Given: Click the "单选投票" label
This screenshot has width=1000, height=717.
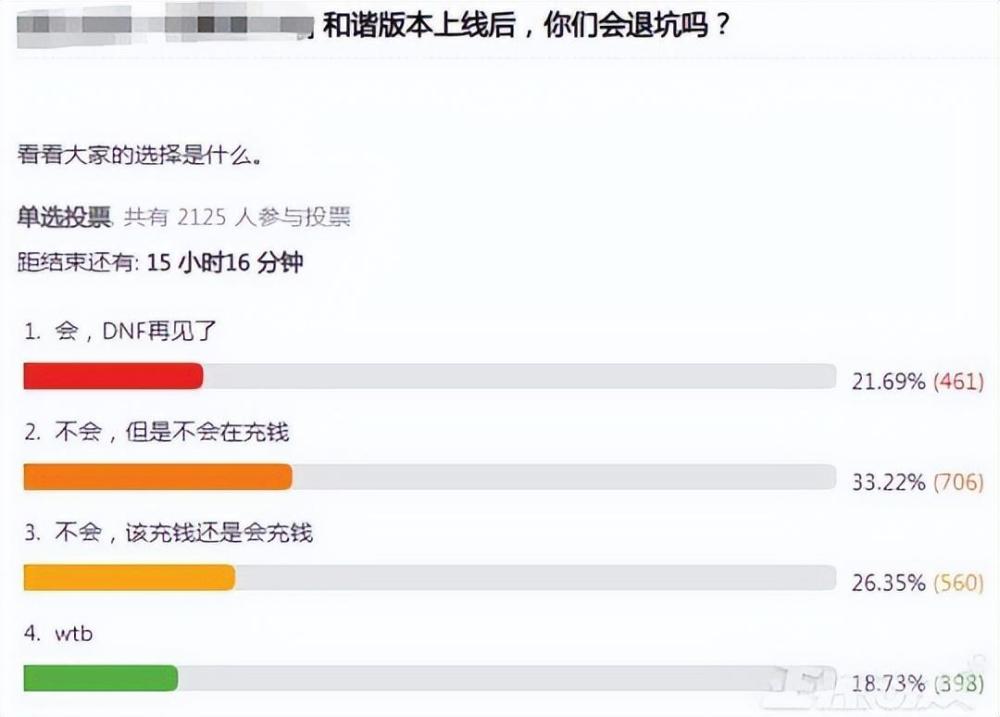Looking at the screenshot, I should (64, 218).
